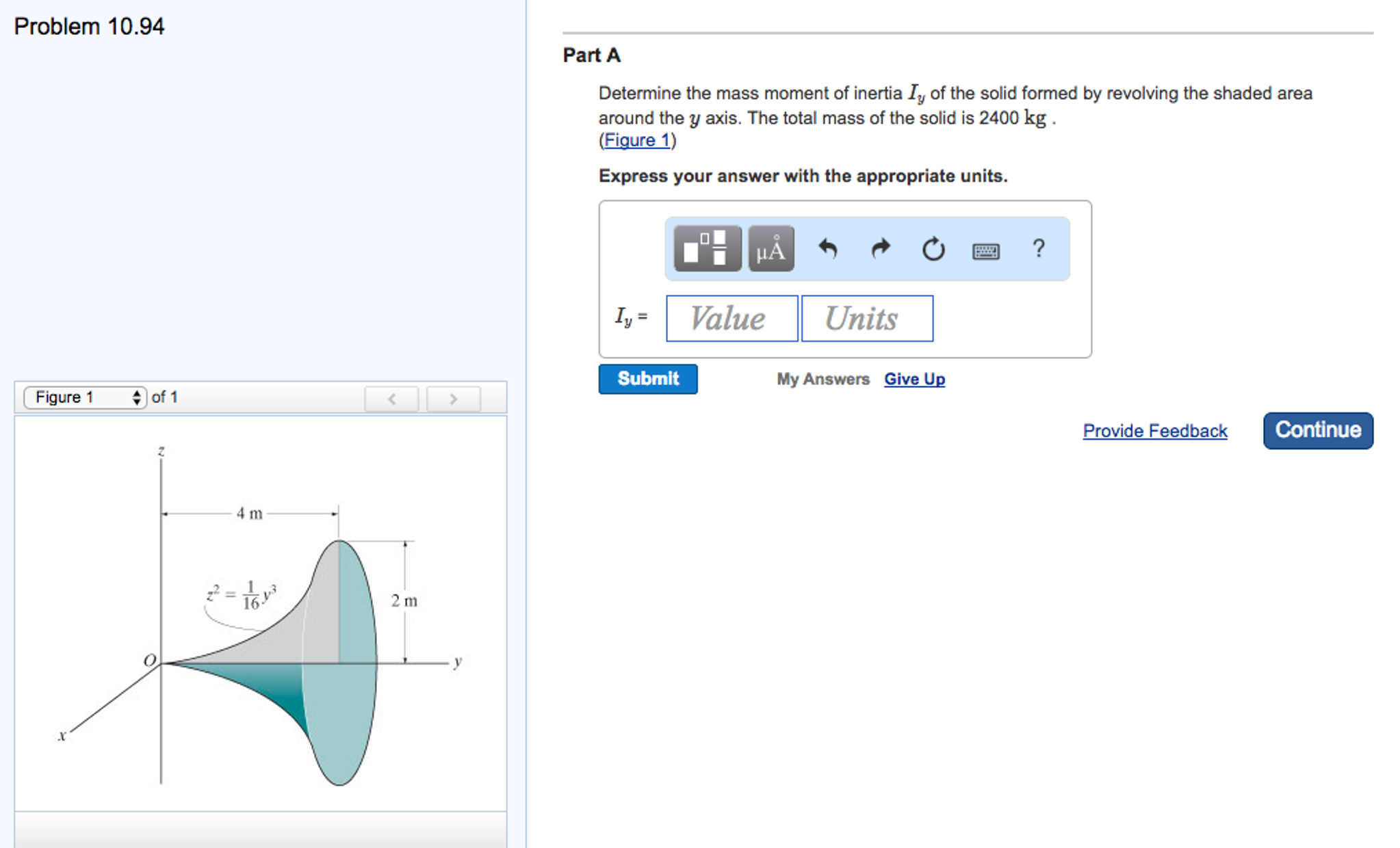Click the reset circular arrow icon
The width and height of the screenshot is (1400, 848).
pyautogui.click(x=933, y=249)
